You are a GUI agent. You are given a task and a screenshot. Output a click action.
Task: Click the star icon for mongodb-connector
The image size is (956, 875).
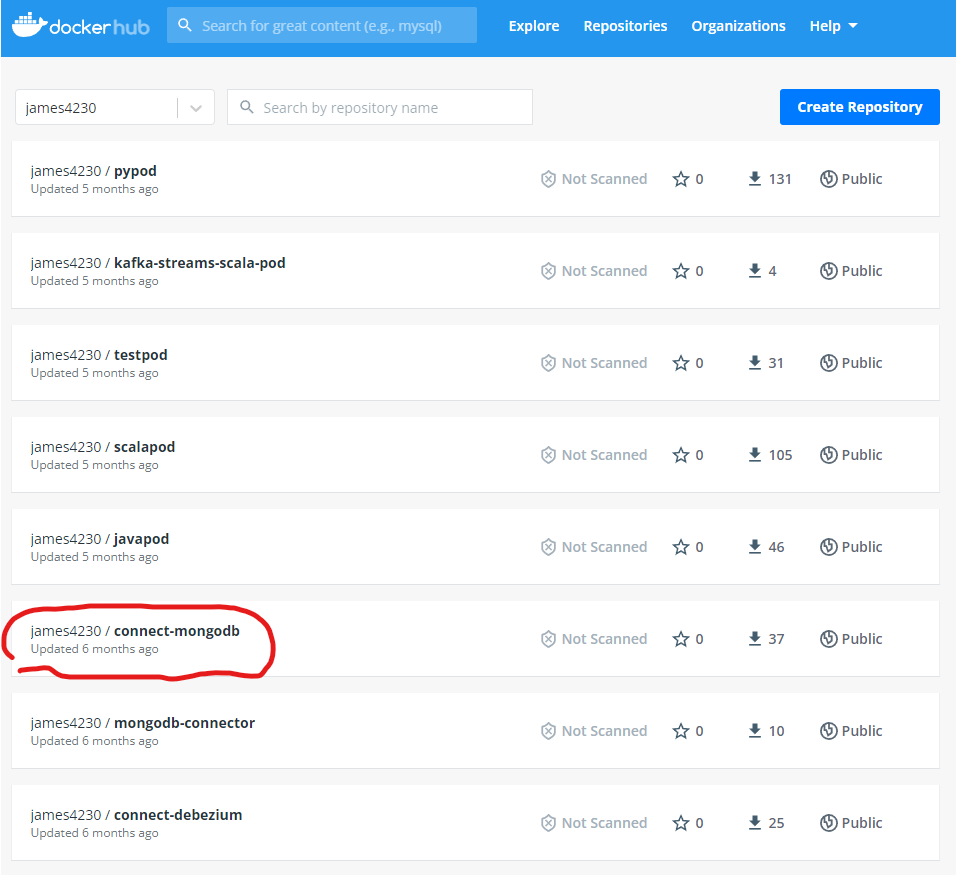click(x=680, y=731)
